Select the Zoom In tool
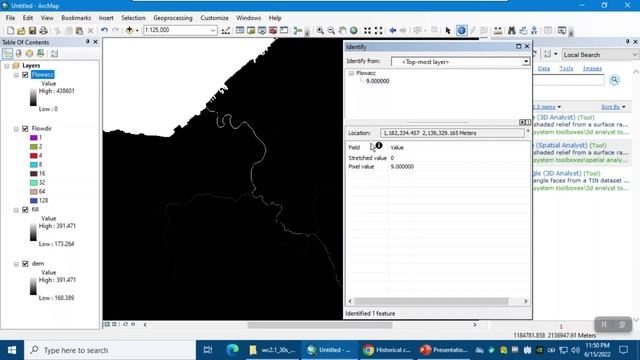The image size is (640, 360). [x=320, y=31]
